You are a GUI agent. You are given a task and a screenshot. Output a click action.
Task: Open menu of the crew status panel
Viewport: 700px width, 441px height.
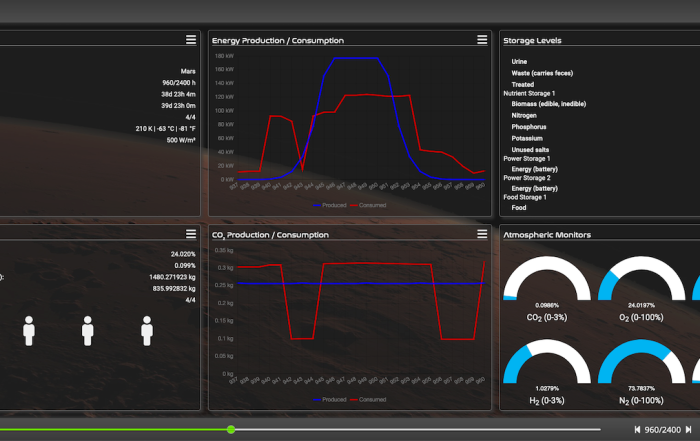190,234
